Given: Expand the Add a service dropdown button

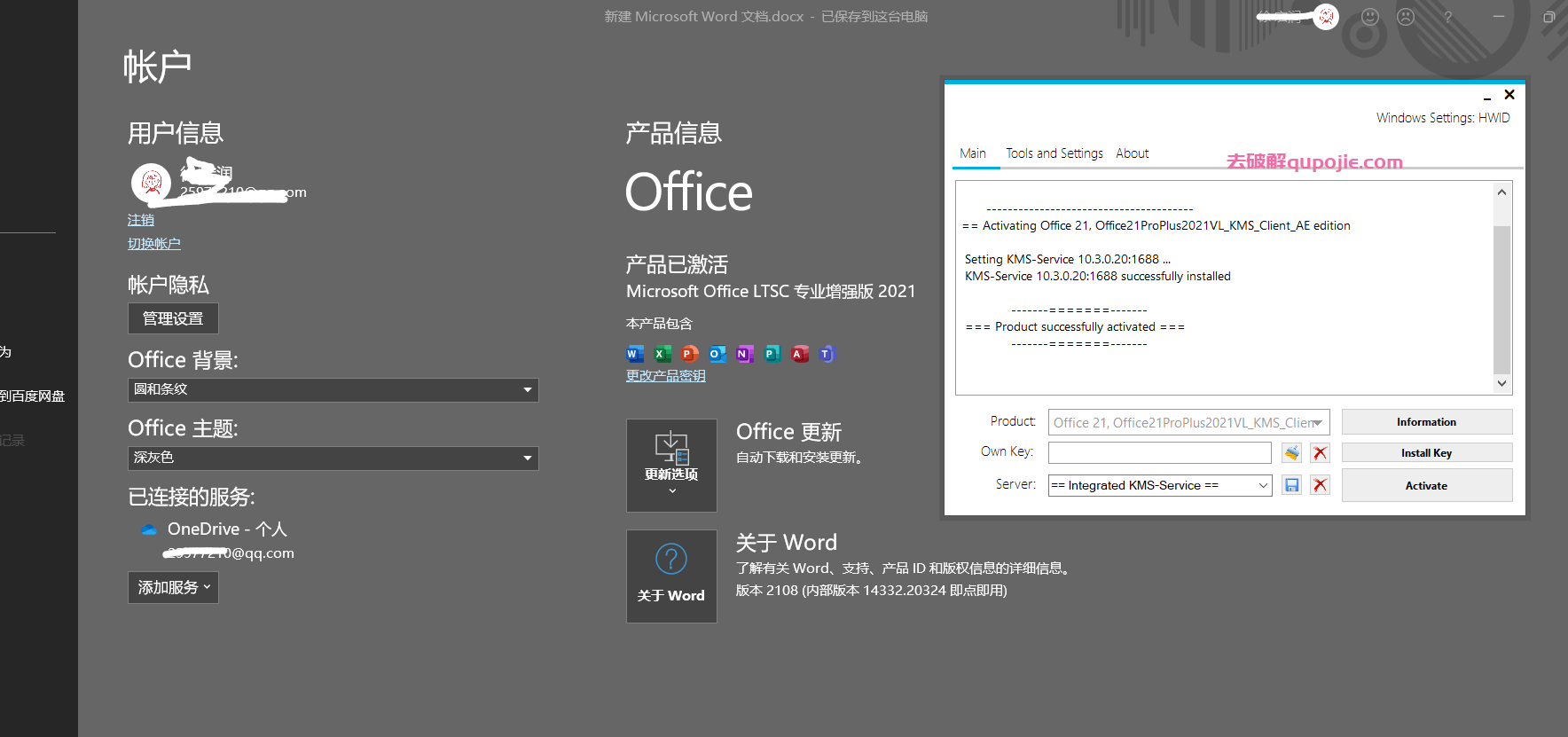Looking at the screenshot, I should coord(173,587).
